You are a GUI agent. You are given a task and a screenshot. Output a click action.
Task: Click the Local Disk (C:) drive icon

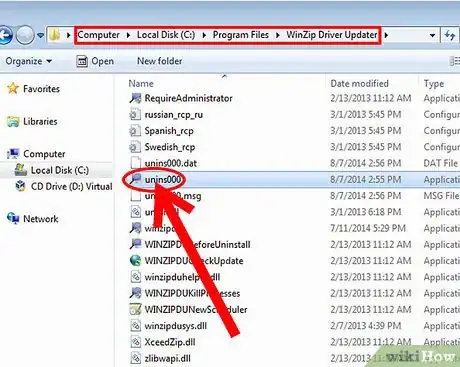tap(21, 170)
